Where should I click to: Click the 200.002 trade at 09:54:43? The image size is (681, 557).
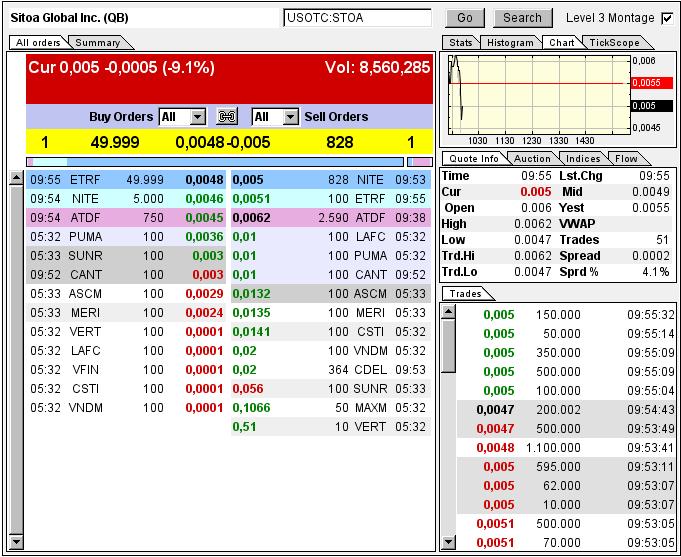coord(566,409)
